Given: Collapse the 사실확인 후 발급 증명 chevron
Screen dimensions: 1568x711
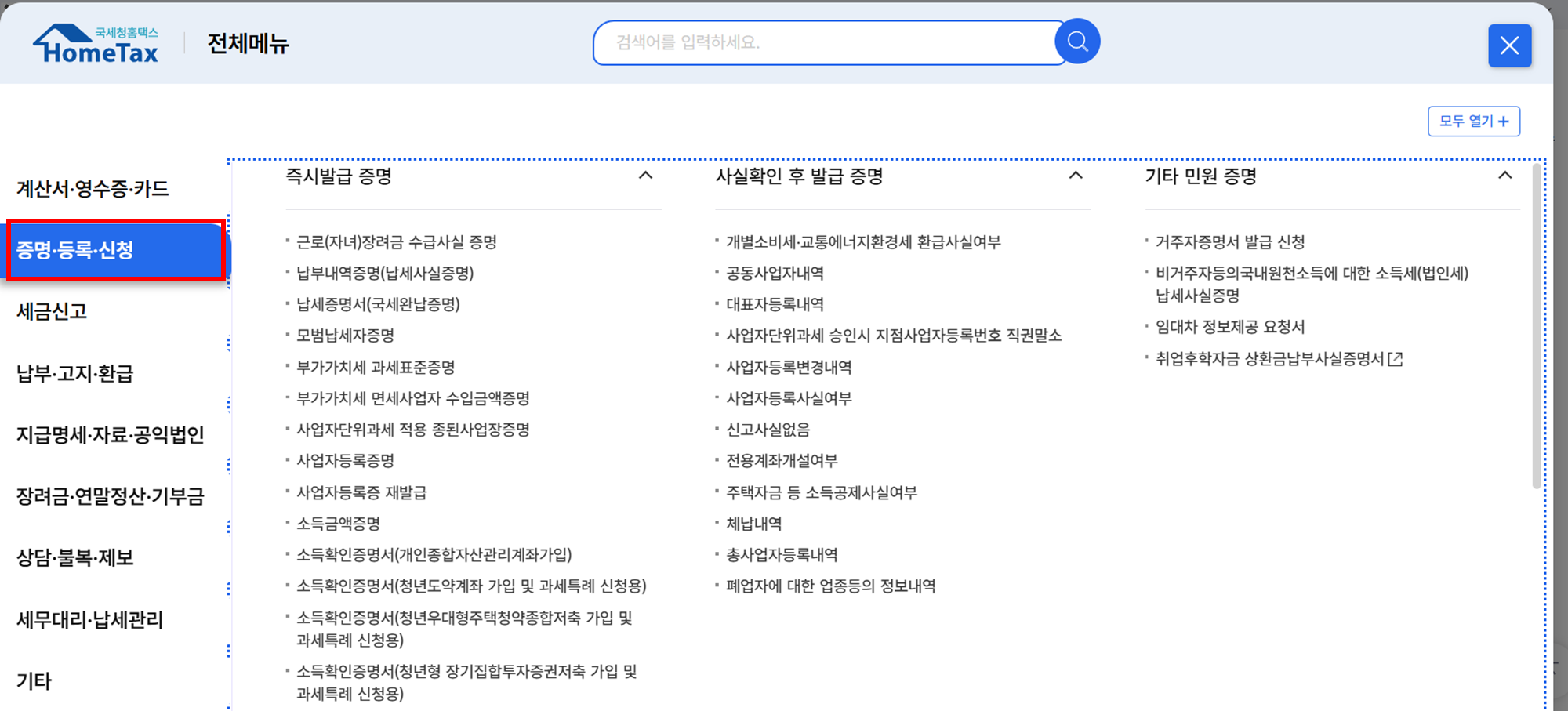Looking at the screenshot, I should pyautogui.click(x=1076, y=176).
